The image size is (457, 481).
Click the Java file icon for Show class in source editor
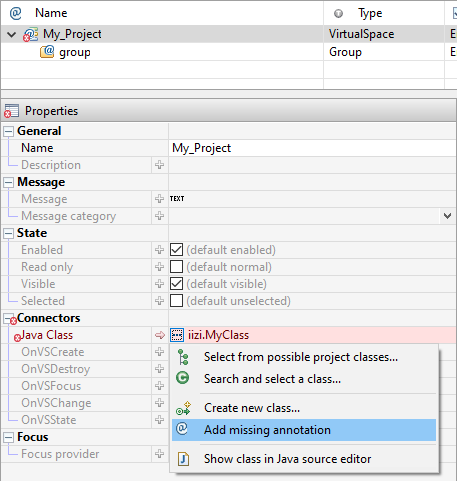point(183,459)
